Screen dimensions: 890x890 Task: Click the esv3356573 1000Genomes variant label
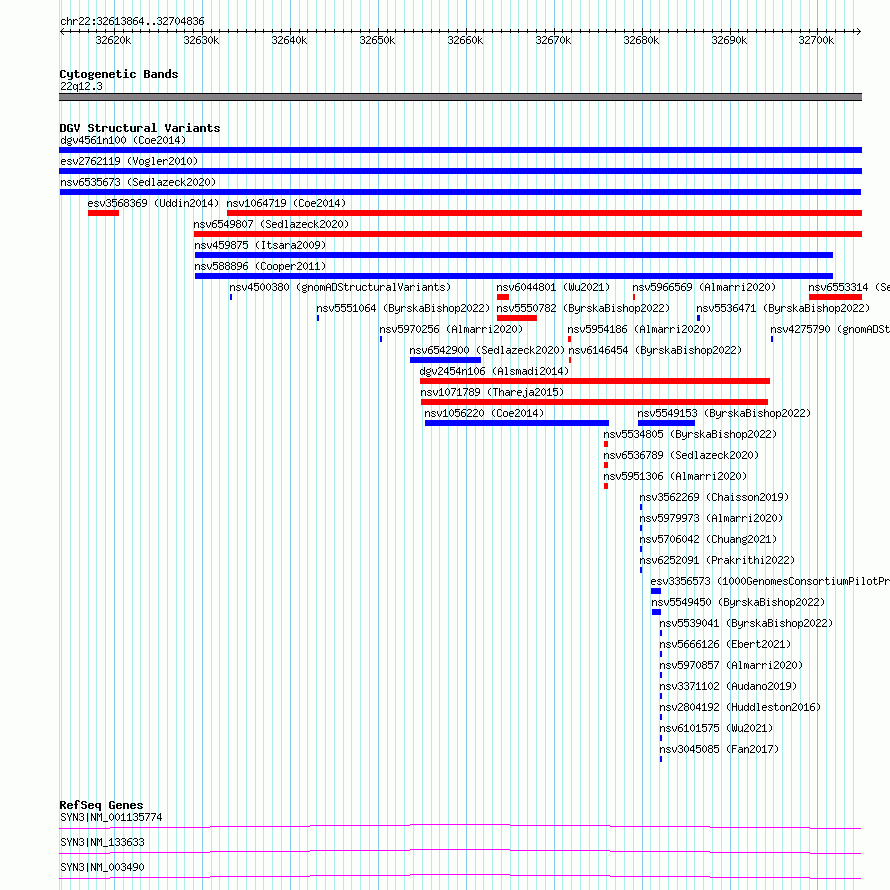click(x=770, y=581)
